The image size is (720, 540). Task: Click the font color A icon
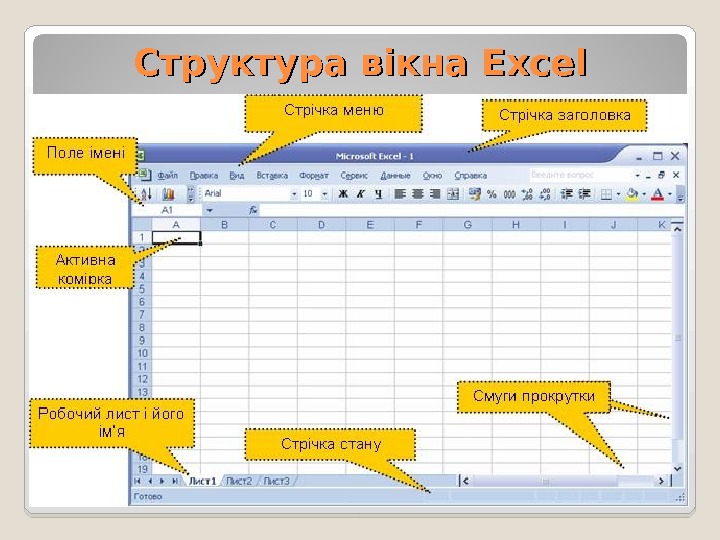coord(658,194)
